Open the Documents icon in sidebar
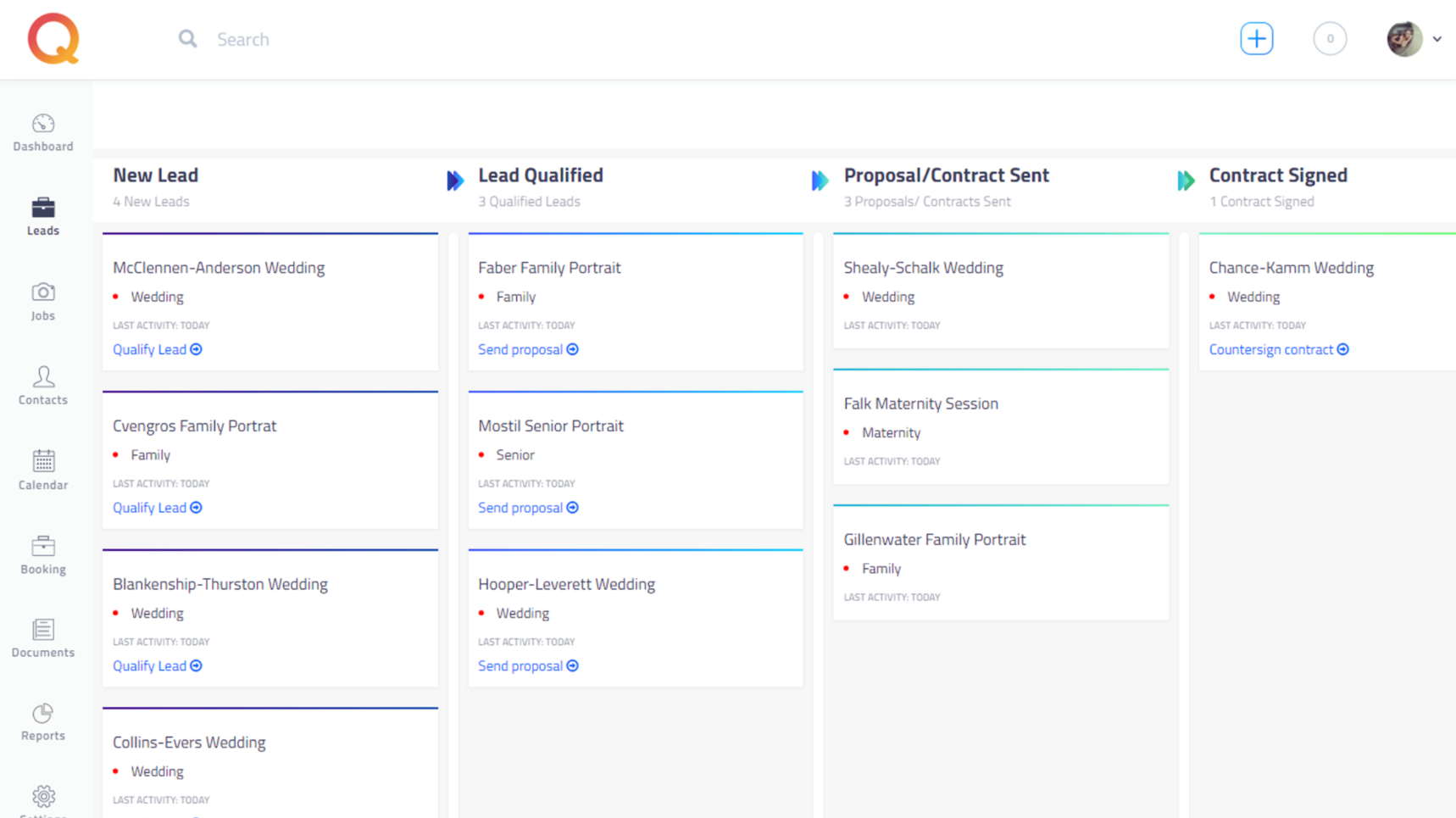1456x818 pixels. pos(43,630)
